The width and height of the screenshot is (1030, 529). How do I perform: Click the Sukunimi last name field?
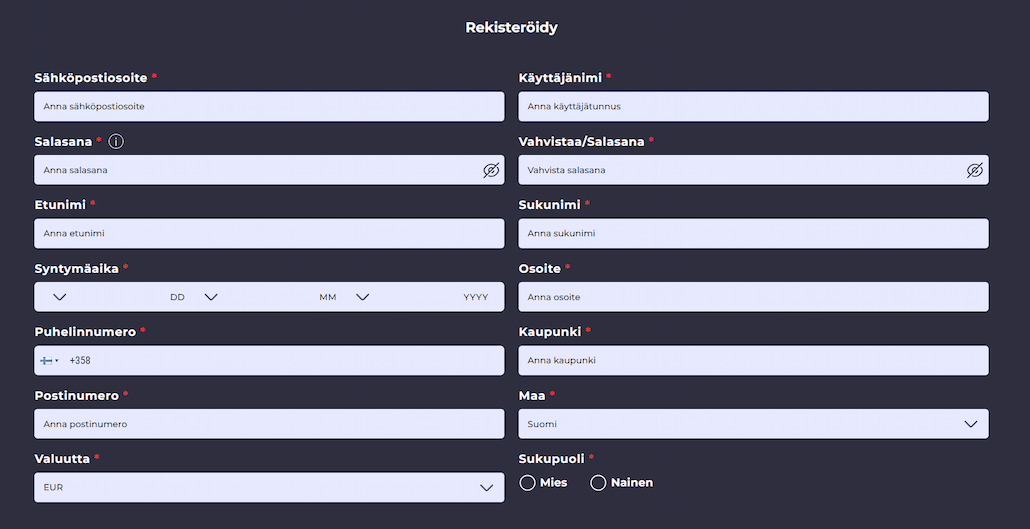(753, 233)
